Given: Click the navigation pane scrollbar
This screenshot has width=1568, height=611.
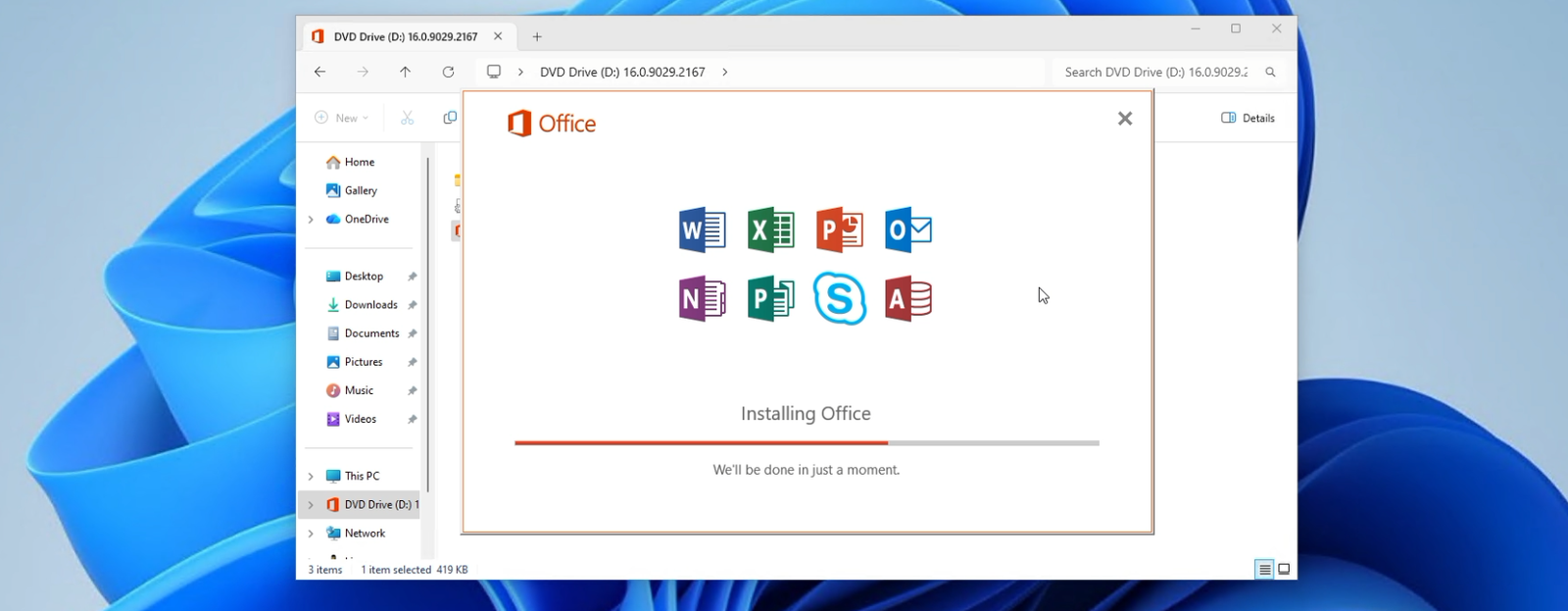Looking at the screenshot, I should coord(428,324).
